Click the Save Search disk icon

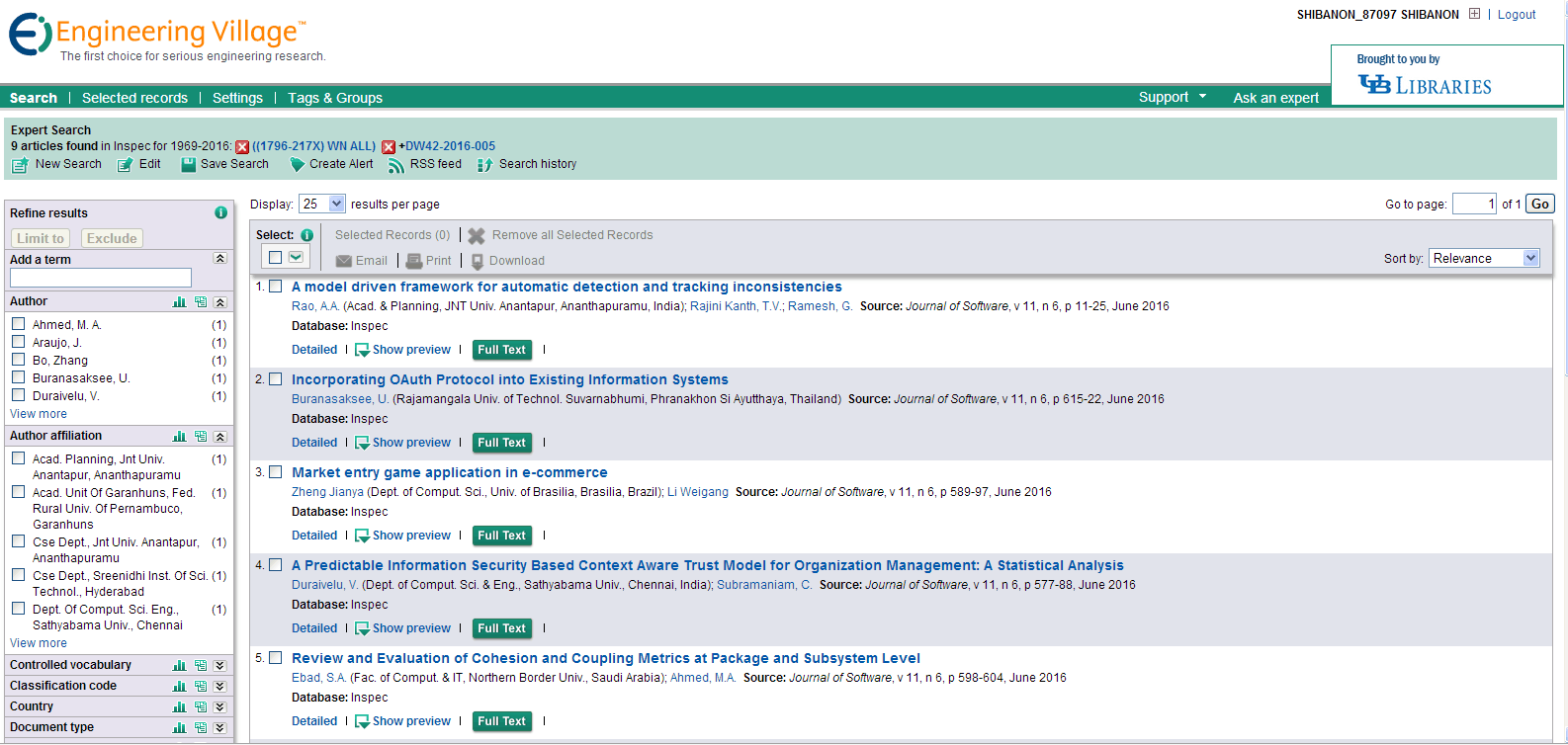[x=188, y=165]
